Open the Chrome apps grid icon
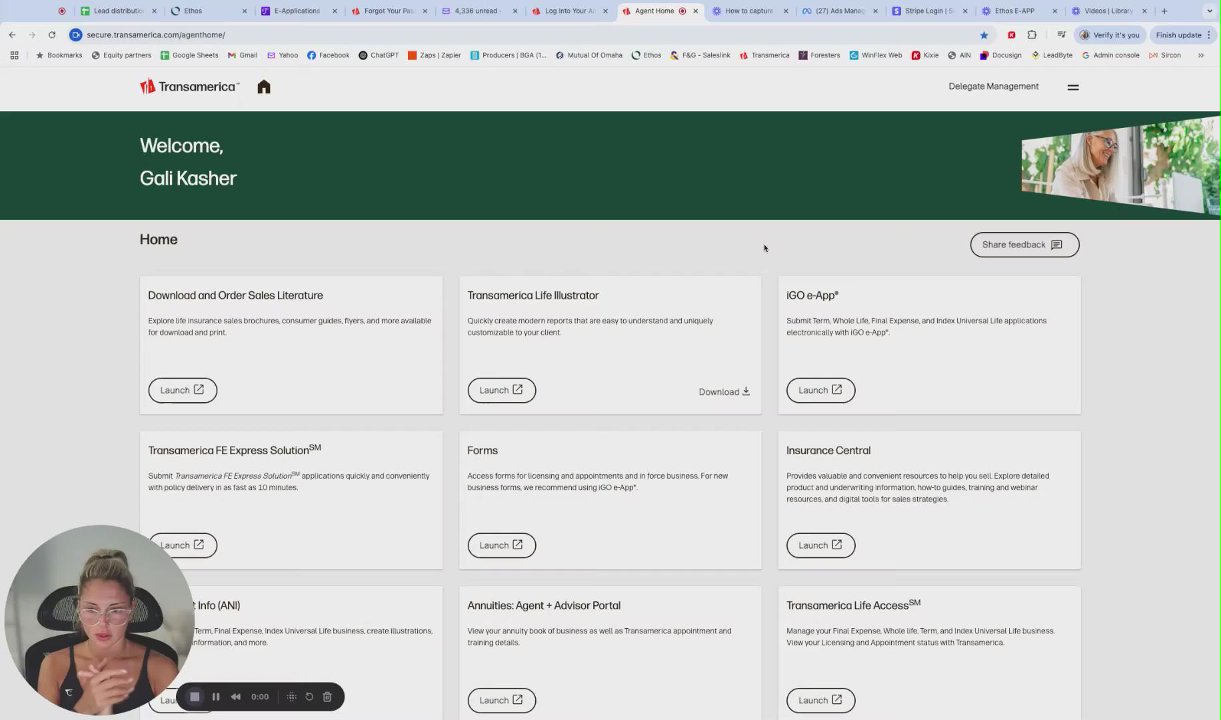Image resolution: width=1221 pixels, height=720 pixels. [x=14, y=55]
